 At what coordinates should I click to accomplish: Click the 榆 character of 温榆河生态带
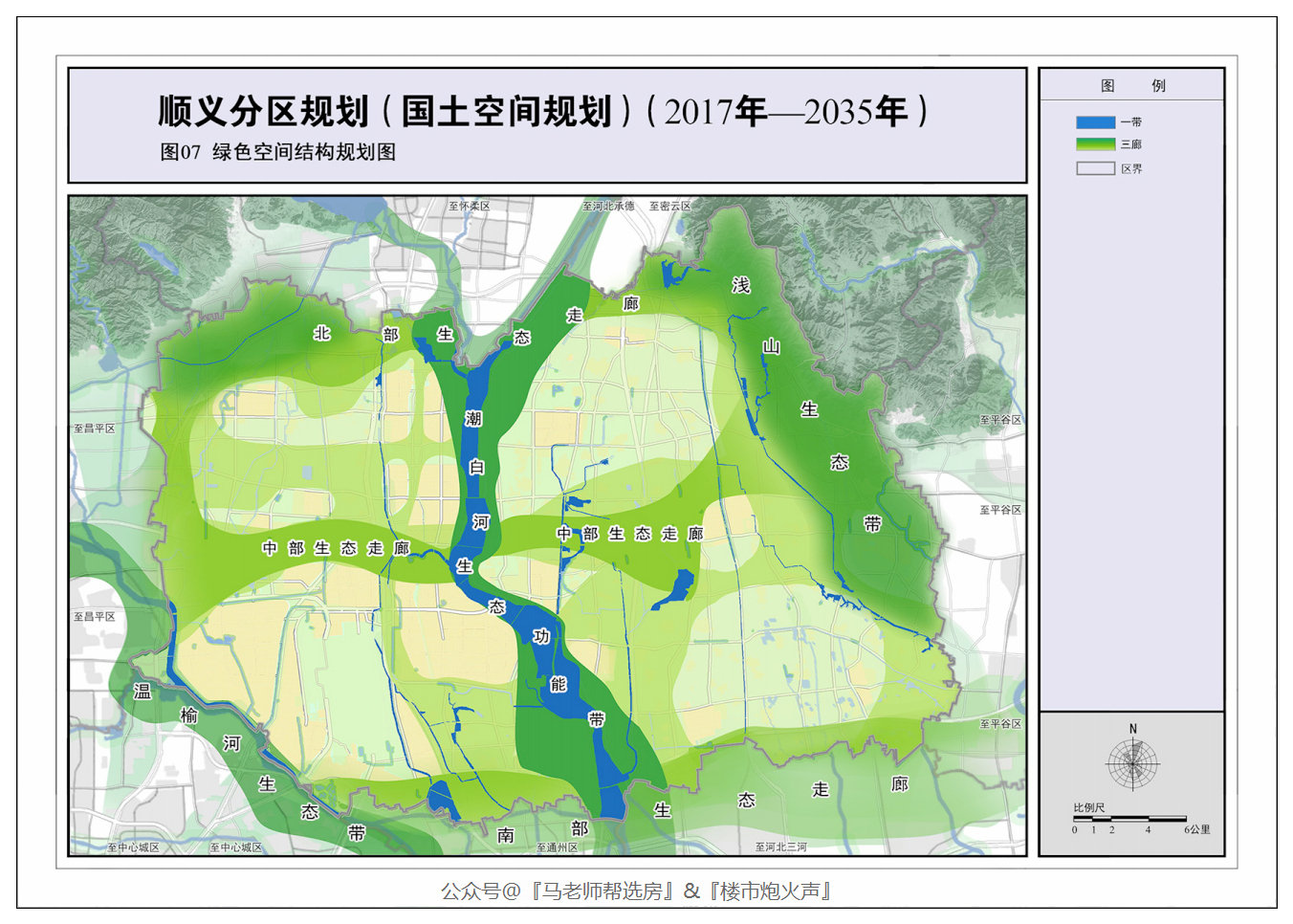tap(189, 715)
